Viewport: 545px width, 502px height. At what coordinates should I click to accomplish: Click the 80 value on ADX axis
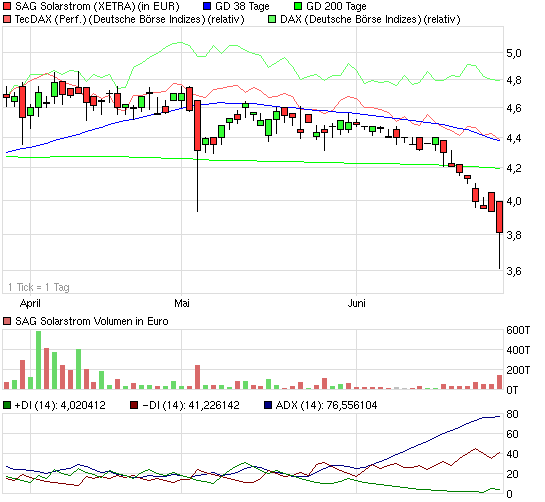tap(512, 414)
